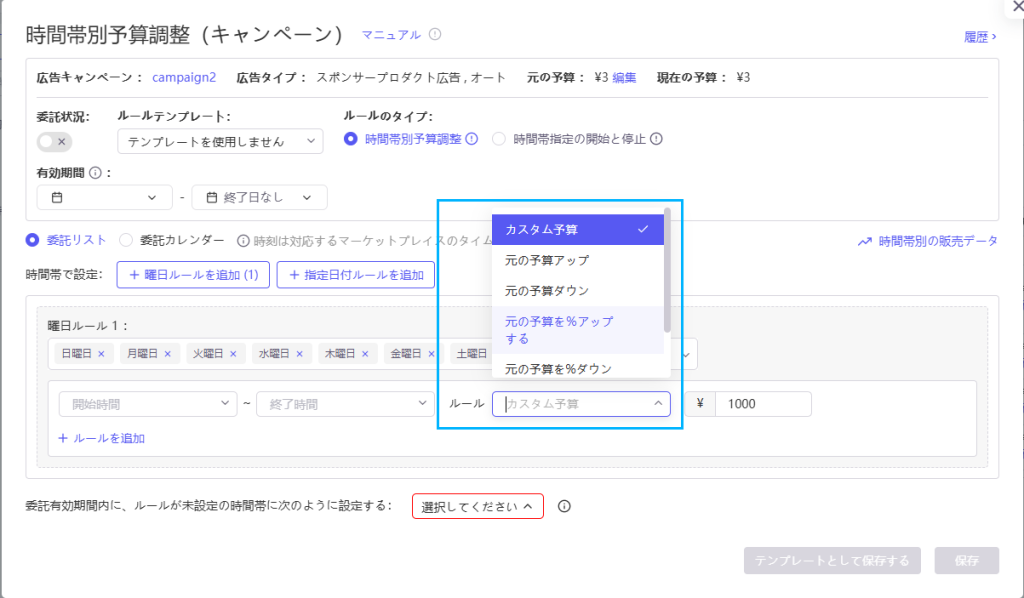This screenshot has height=598, width=1024.
Task: Open the start date picker dropdown
Action: 104,197
